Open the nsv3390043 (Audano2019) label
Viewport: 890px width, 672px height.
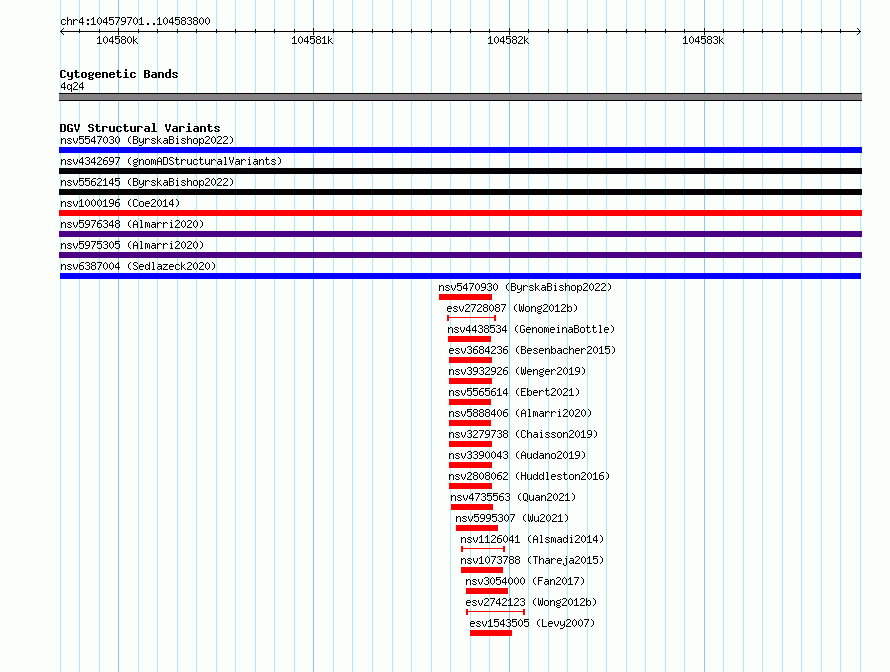pos(517,455)
